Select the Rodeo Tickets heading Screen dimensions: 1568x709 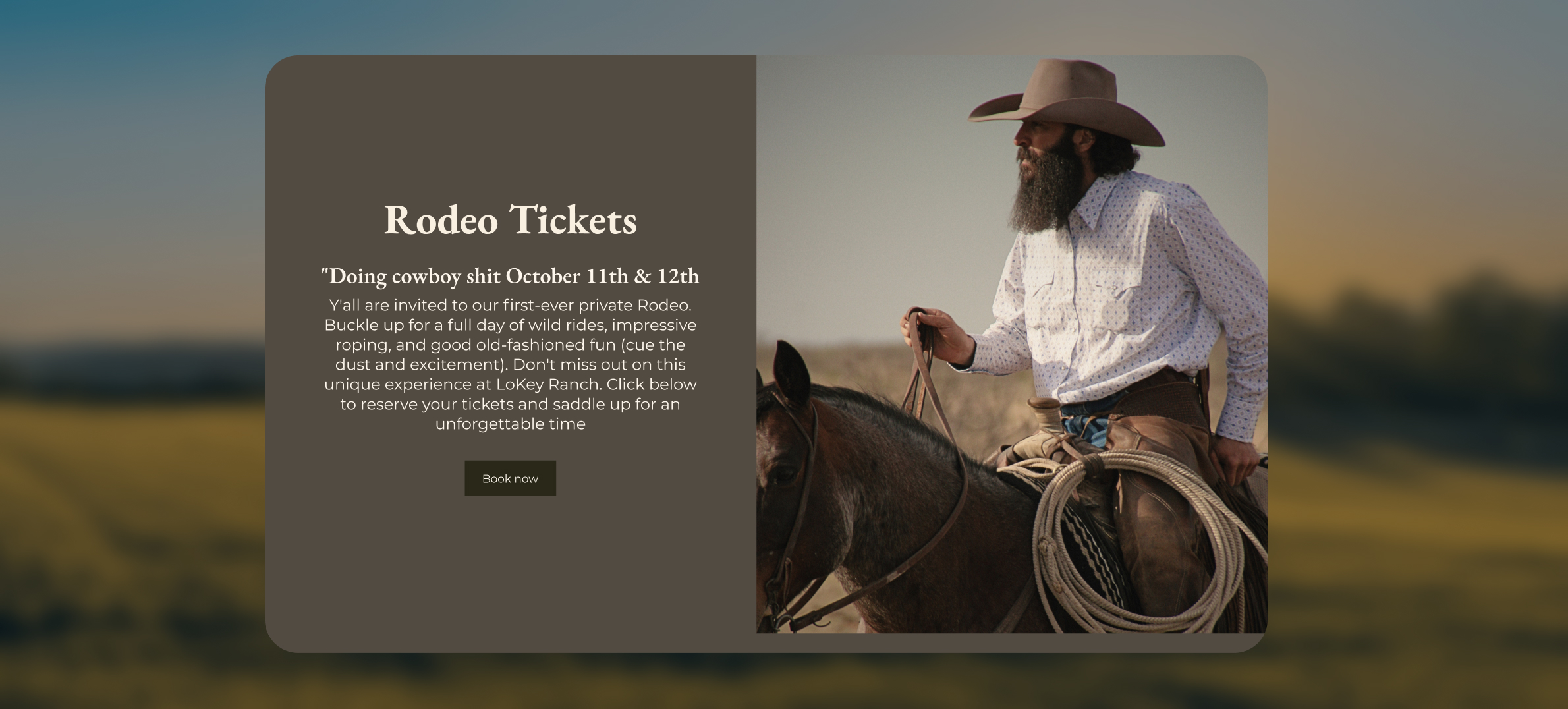[x=510, y=219]
